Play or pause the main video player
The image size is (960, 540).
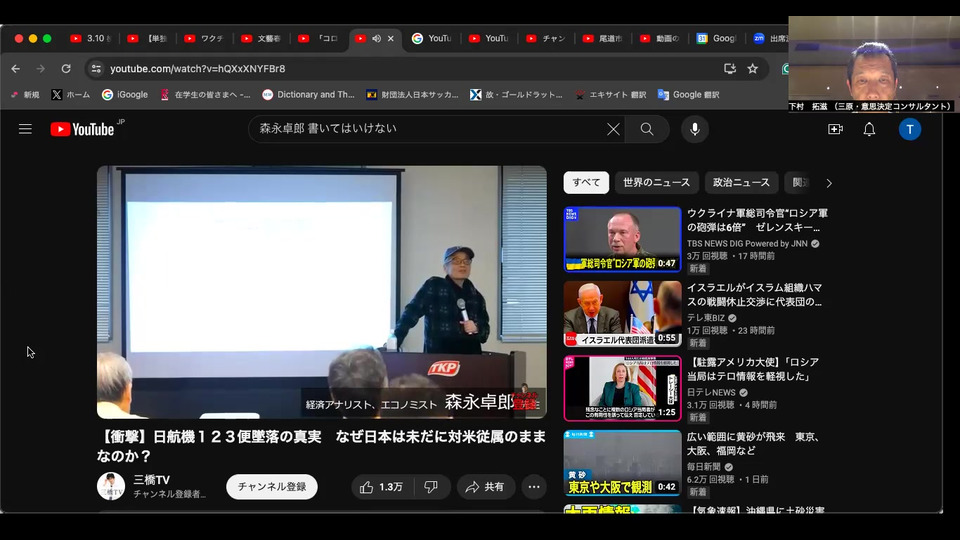click(321, 292)
